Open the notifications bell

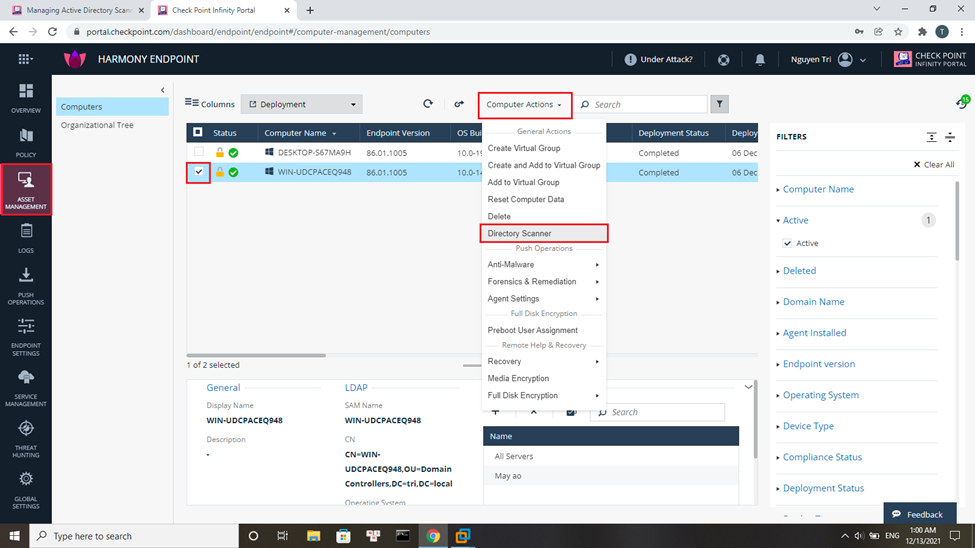pos(760,60)
